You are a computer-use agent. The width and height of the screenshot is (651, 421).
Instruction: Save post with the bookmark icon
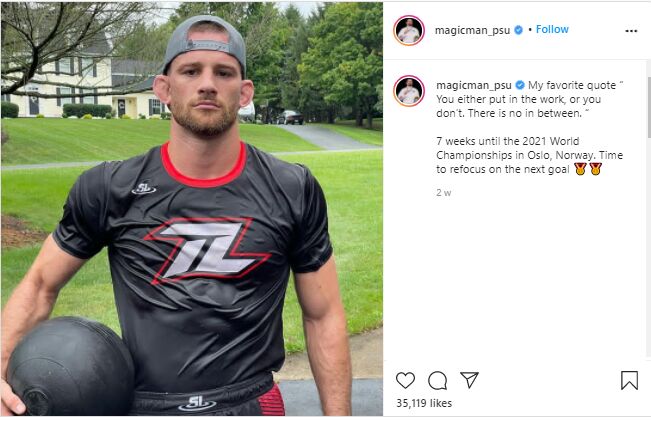629,380
